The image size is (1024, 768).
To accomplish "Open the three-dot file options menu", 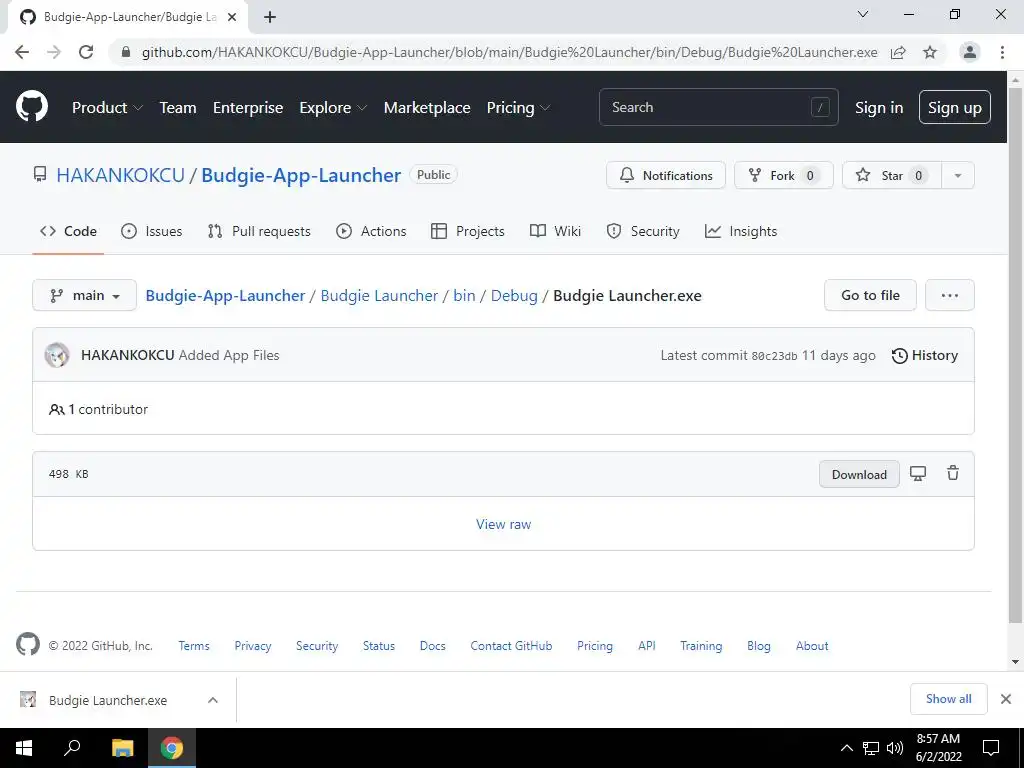I will pos(950,295).
